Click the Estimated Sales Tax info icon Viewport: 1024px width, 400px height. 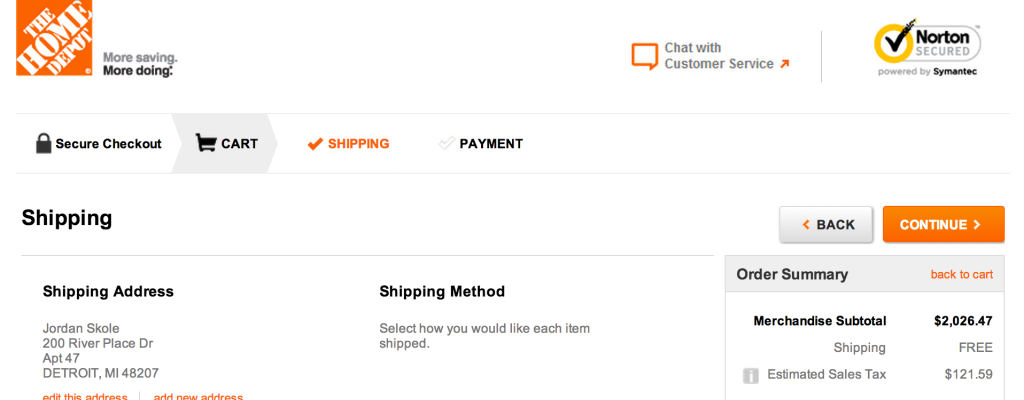[751, 375]
